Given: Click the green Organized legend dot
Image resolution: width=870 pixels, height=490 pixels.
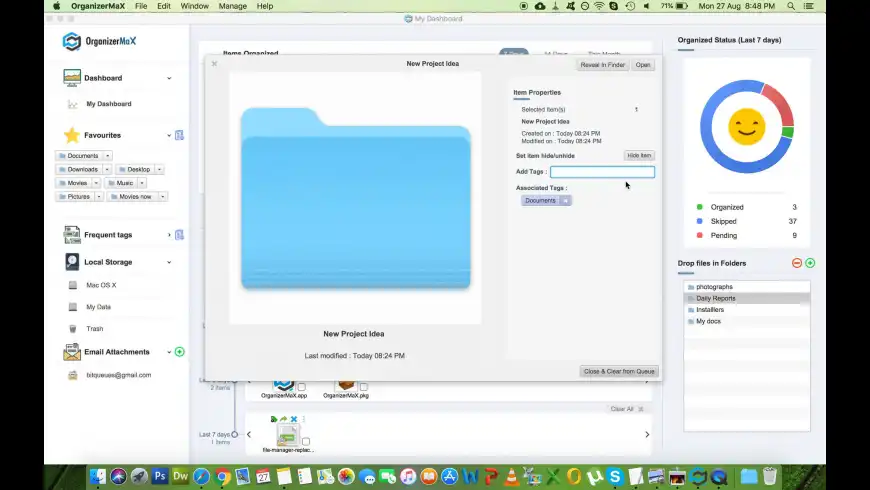Looking at the screenshot, I should click(700, 207).
